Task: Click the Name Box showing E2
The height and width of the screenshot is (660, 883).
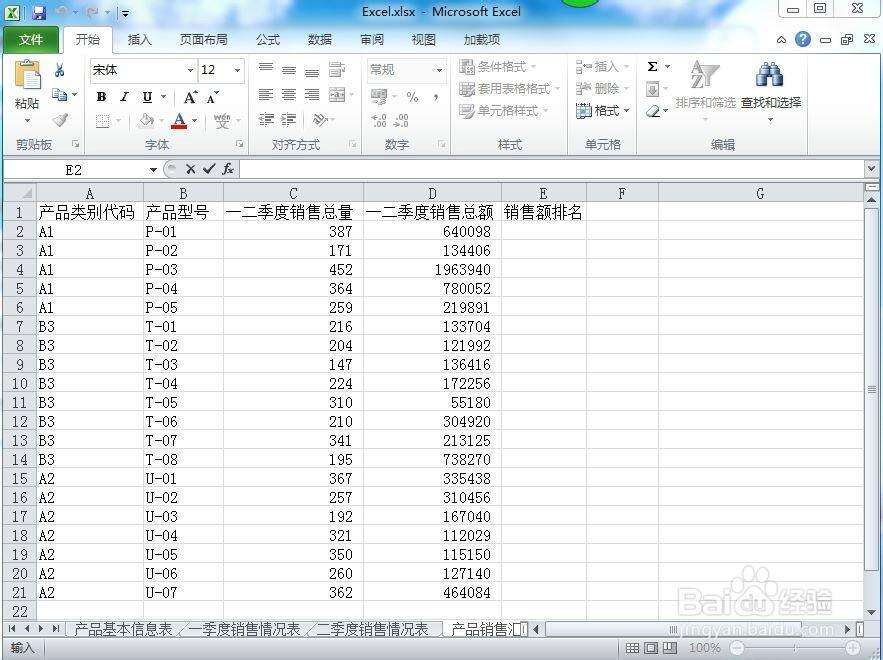Action: [74, 170]
